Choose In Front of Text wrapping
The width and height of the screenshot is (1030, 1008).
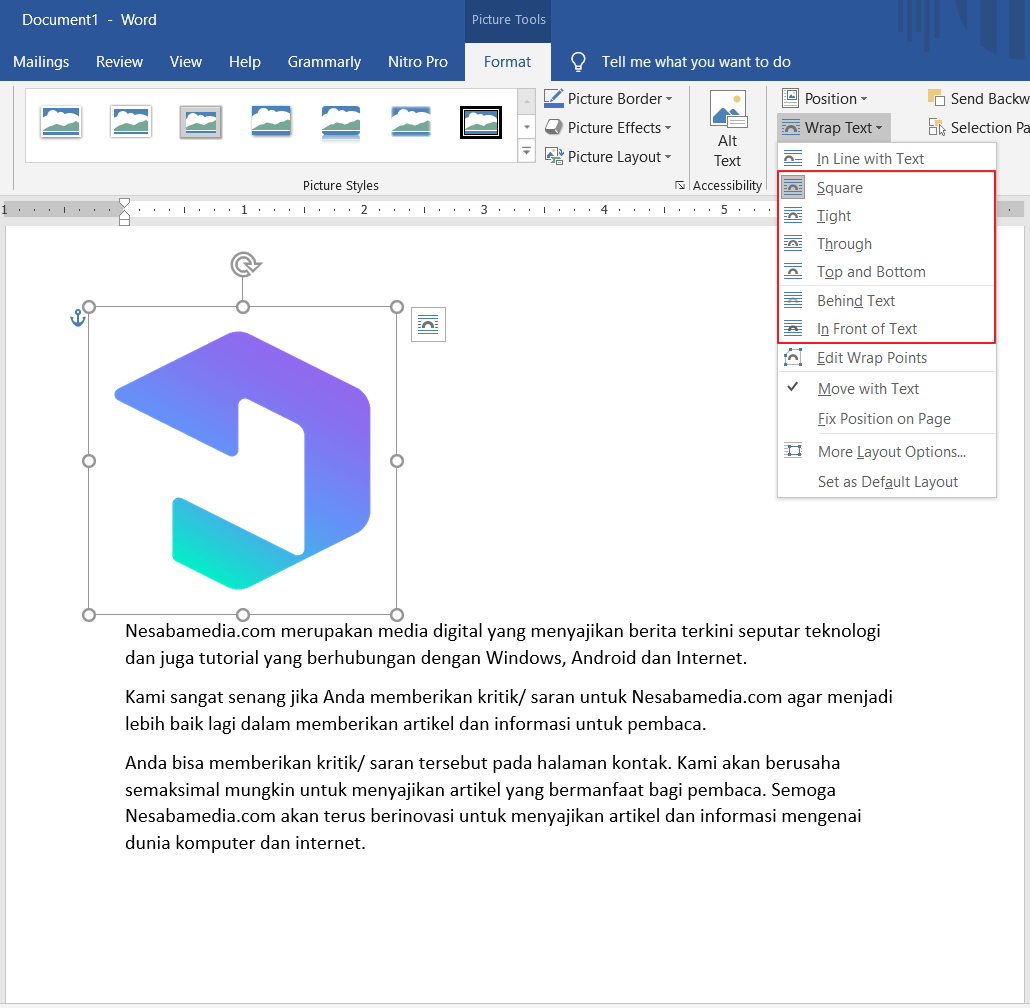coord(887,328)
